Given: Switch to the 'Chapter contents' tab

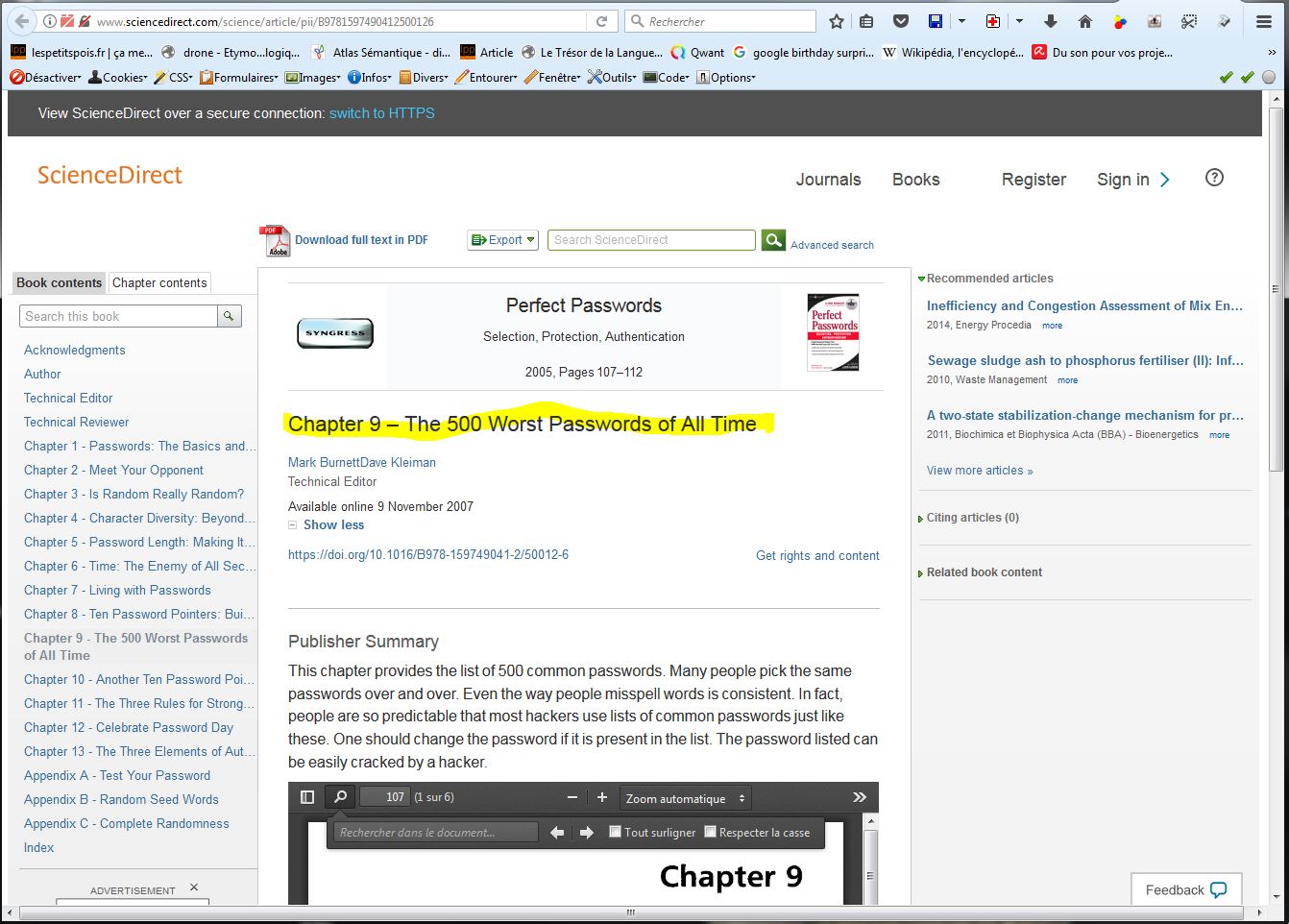Looking at the screenshot, I should pyautogui.click(x=159, y=282).
